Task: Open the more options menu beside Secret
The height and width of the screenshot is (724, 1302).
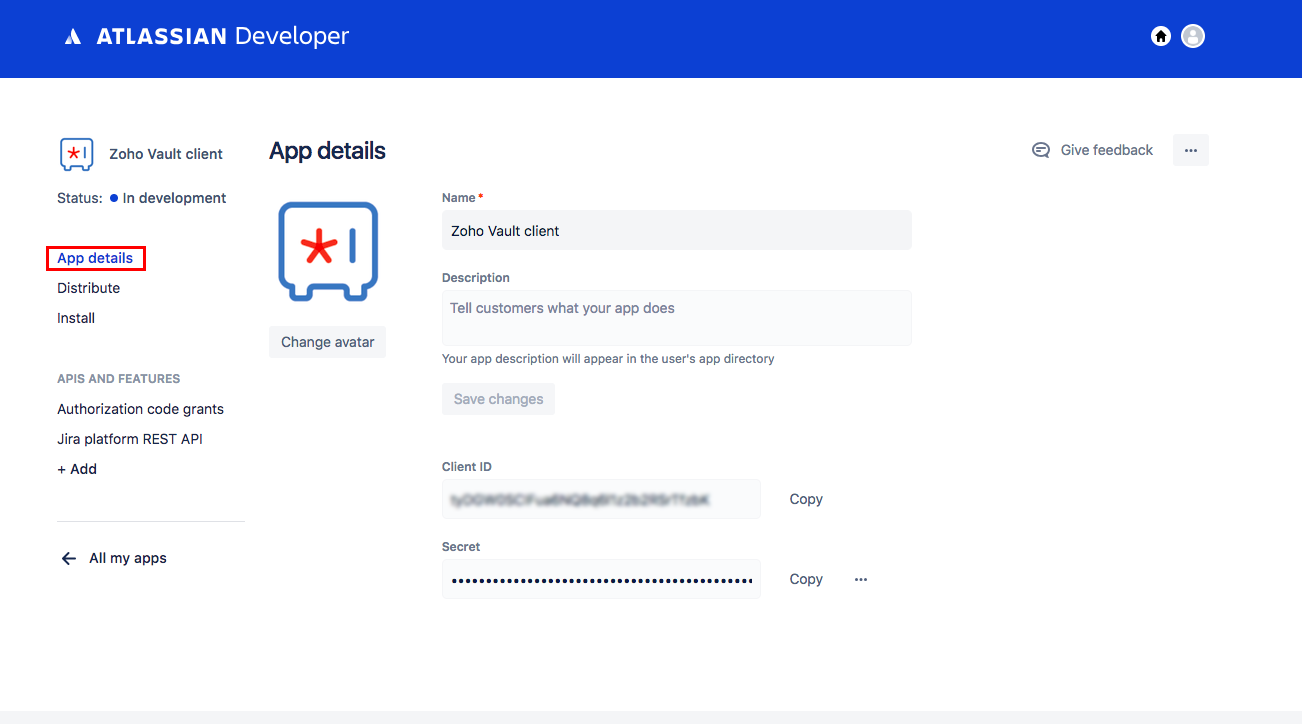Action: 861,579
